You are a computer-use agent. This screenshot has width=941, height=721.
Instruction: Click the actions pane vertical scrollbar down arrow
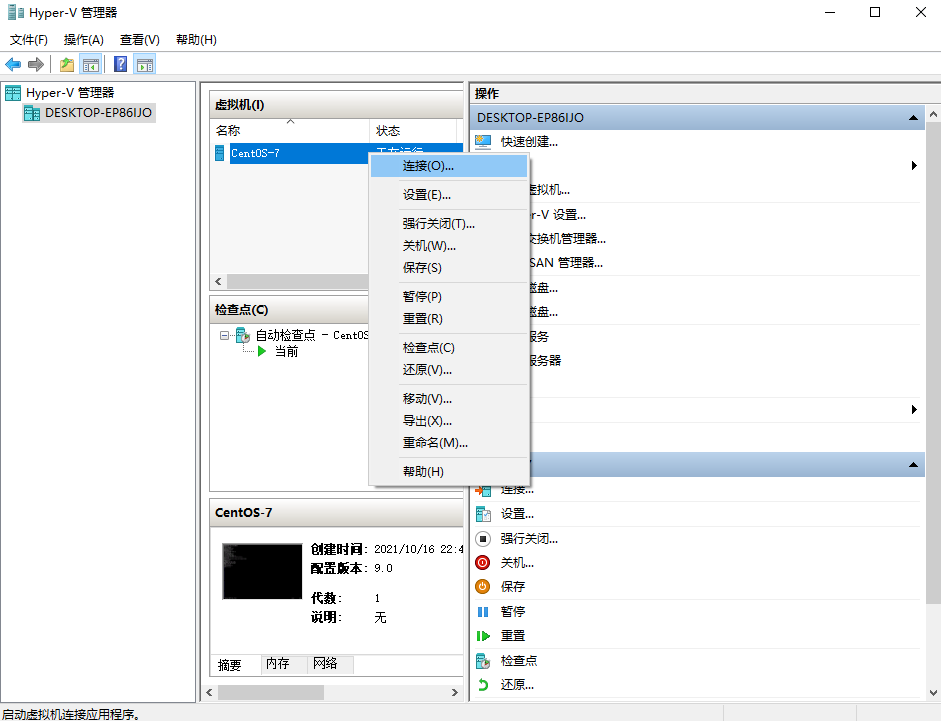click(933, 692)
